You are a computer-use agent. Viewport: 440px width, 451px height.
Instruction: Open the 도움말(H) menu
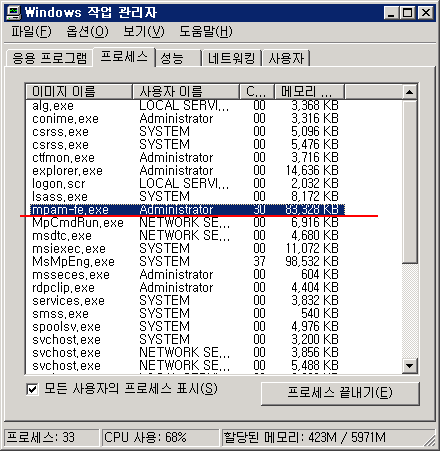(206, 32)
